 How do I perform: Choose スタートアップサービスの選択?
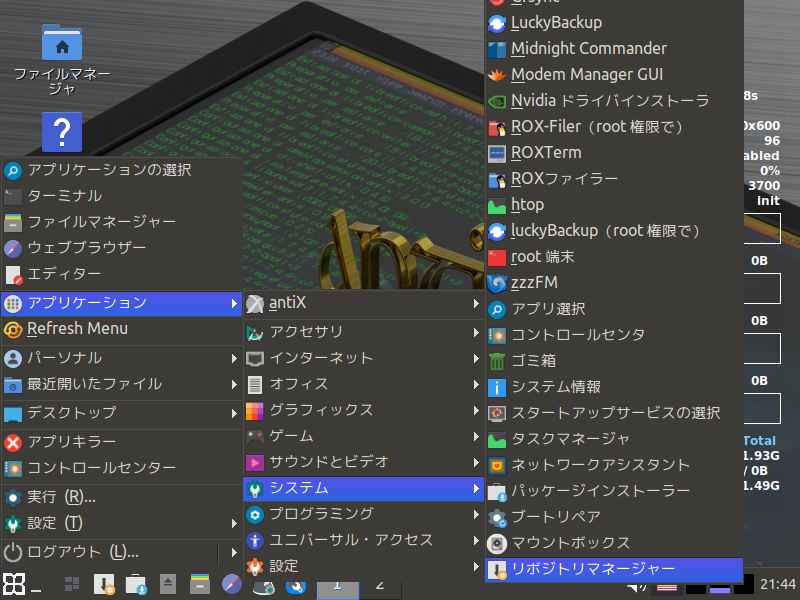pyautogui.click(x=614, y=413)
